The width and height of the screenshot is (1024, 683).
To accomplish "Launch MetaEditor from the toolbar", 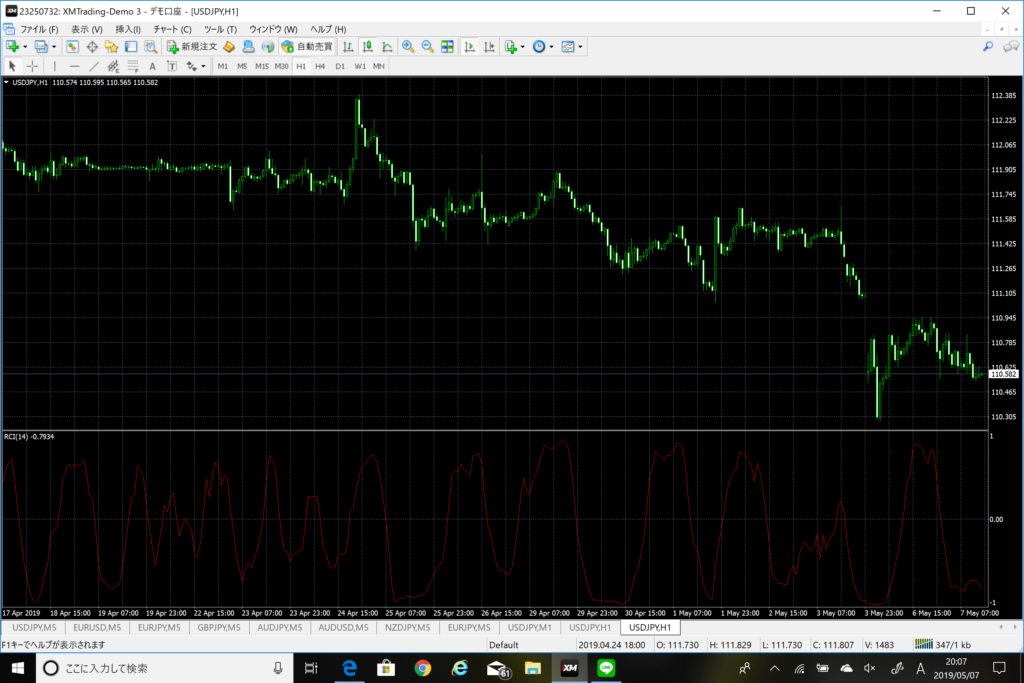I will 229,46.
